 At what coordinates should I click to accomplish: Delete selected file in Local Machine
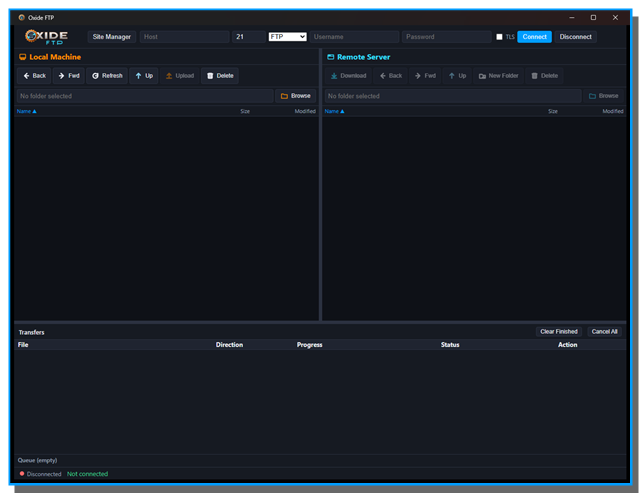coord(220,76)
